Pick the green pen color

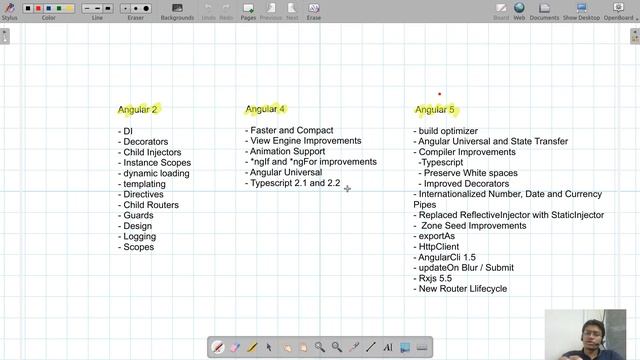click(59, 8)
